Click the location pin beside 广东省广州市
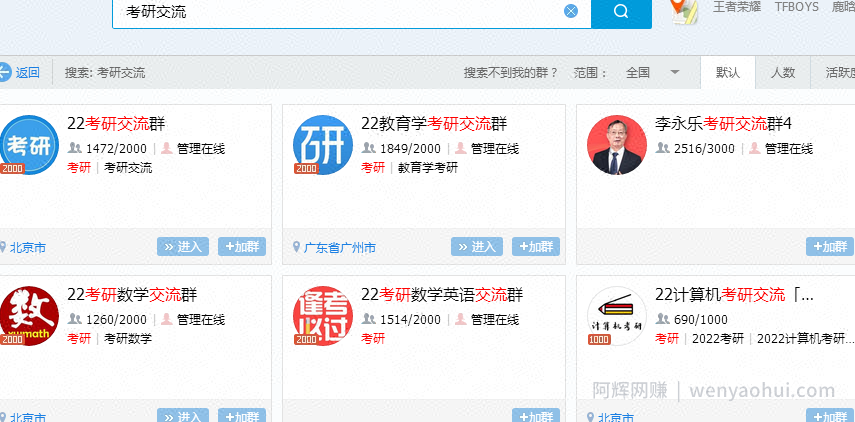 click(296, 248)
